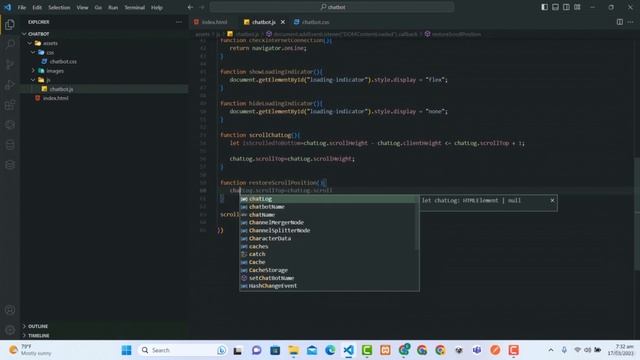Open the Terminal menu
Viewport: 640px width, 360px height.
click(x=135, y=7)
